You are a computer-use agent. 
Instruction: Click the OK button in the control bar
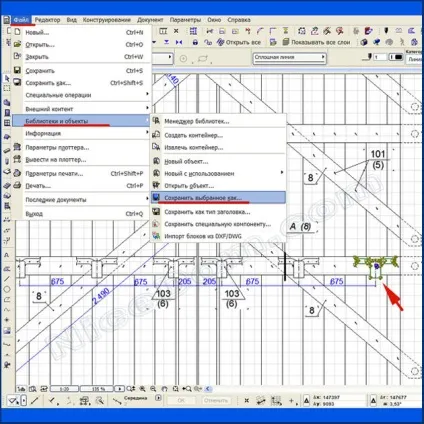[181, 400]
